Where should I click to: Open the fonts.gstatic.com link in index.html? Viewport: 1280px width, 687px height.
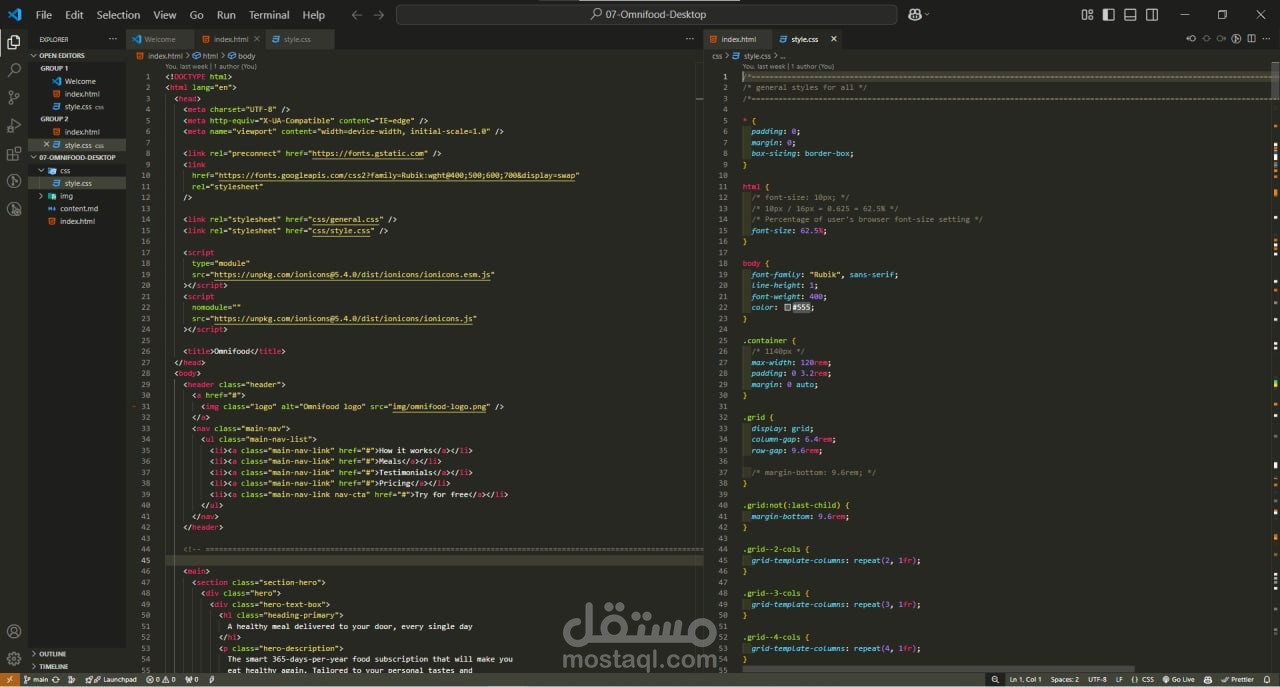[369, 153]
